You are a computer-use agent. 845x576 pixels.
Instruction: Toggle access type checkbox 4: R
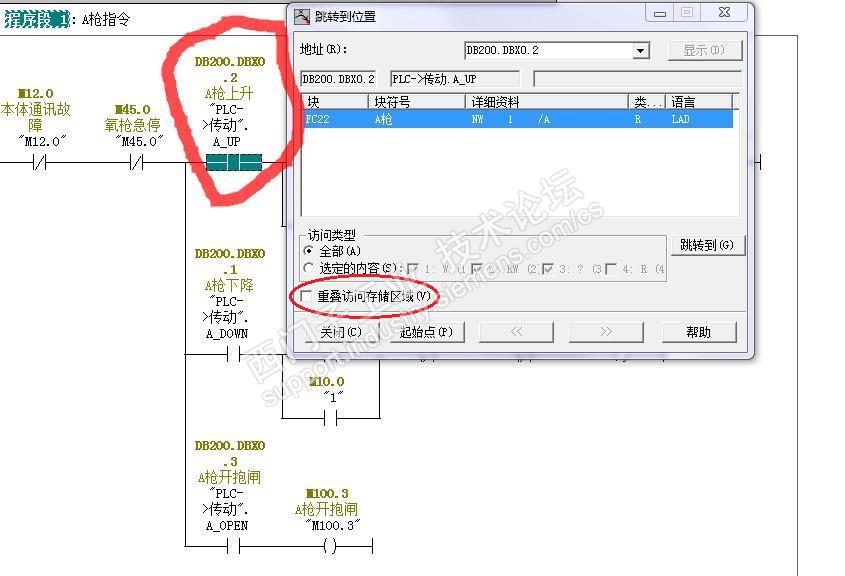tap(611, 268)
